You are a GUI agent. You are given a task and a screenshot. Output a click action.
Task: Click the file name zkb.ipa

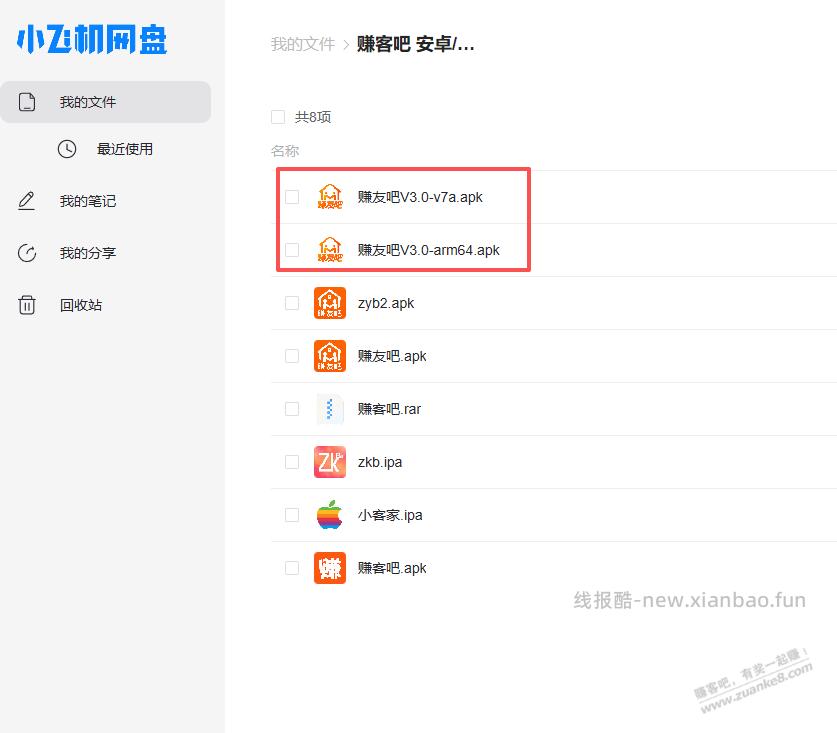[380, 462]
